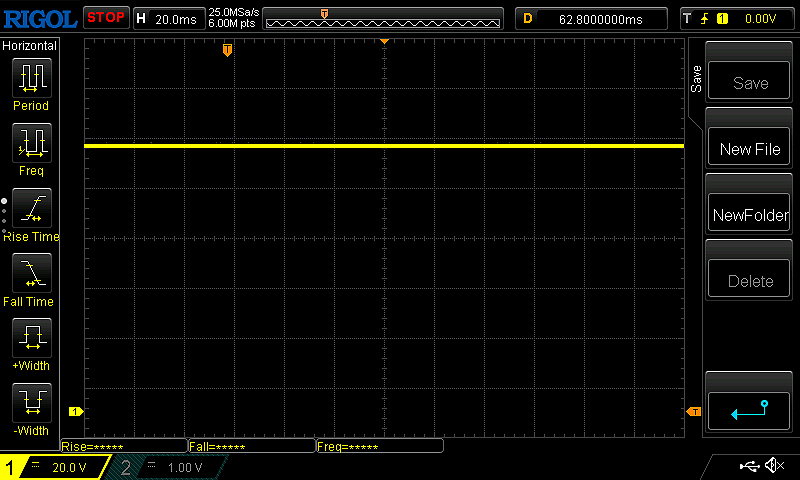Go back with the blue return arrow
Screen dimensions: 800x480
pyautogui.click(x=749, y=411)
